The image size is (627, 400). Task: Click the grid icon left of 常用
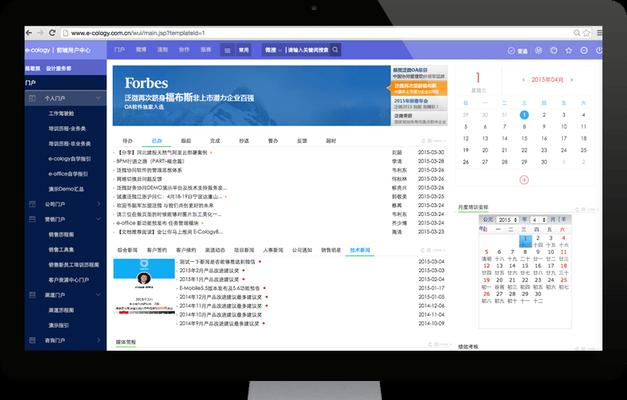click(x=228, y=50)
